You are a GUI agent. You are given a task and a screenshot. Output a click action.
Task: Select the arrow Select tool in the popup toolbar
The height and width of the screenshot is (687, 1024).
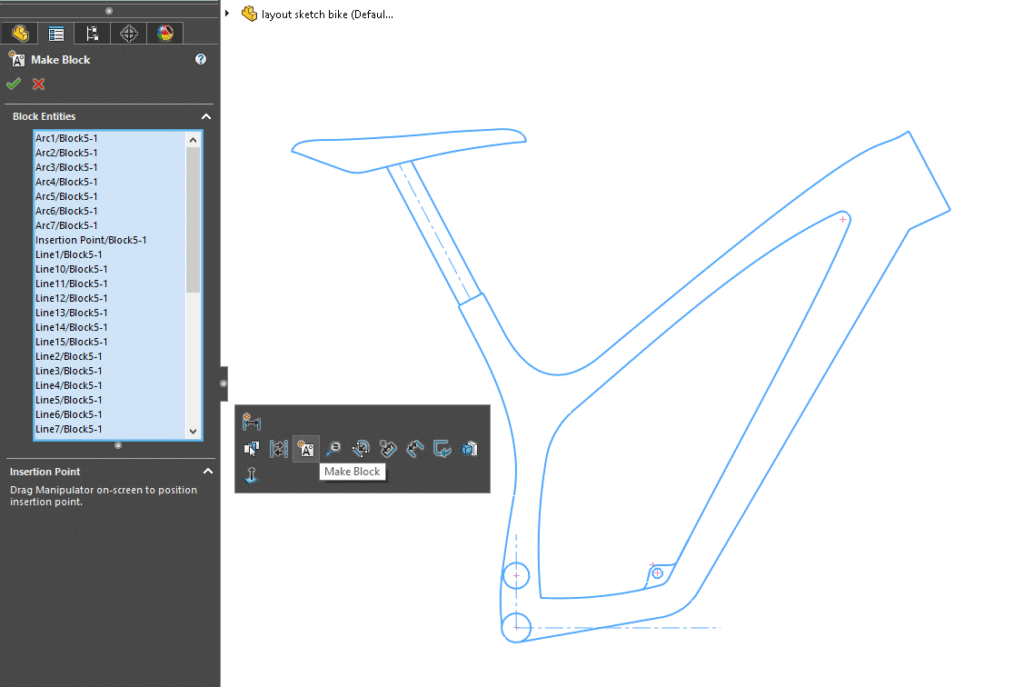[250, 449]
